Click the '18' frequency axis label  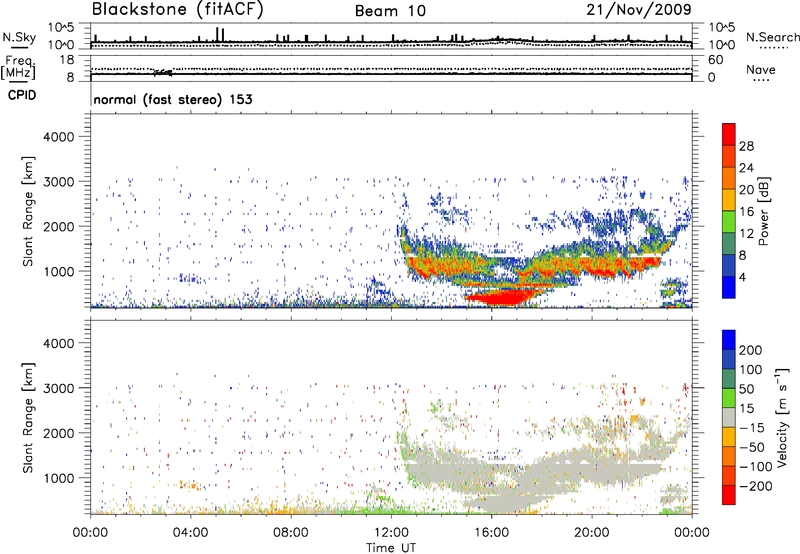tap(66, 60)
